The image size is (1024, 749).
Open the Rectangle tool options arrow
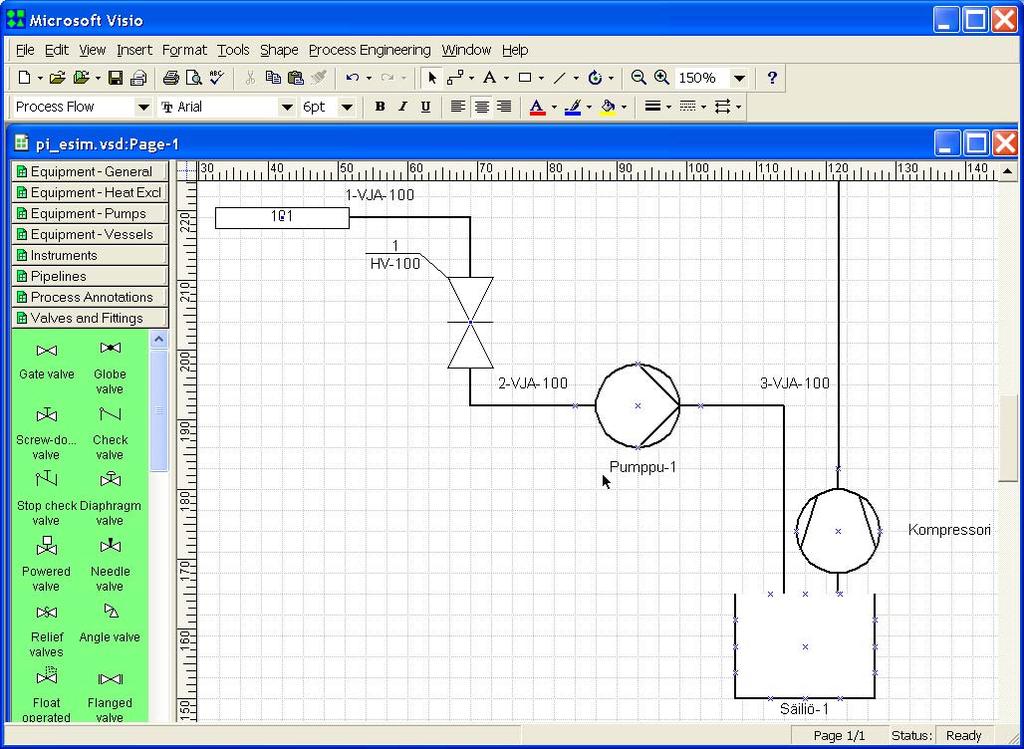(x=541, y=78)
